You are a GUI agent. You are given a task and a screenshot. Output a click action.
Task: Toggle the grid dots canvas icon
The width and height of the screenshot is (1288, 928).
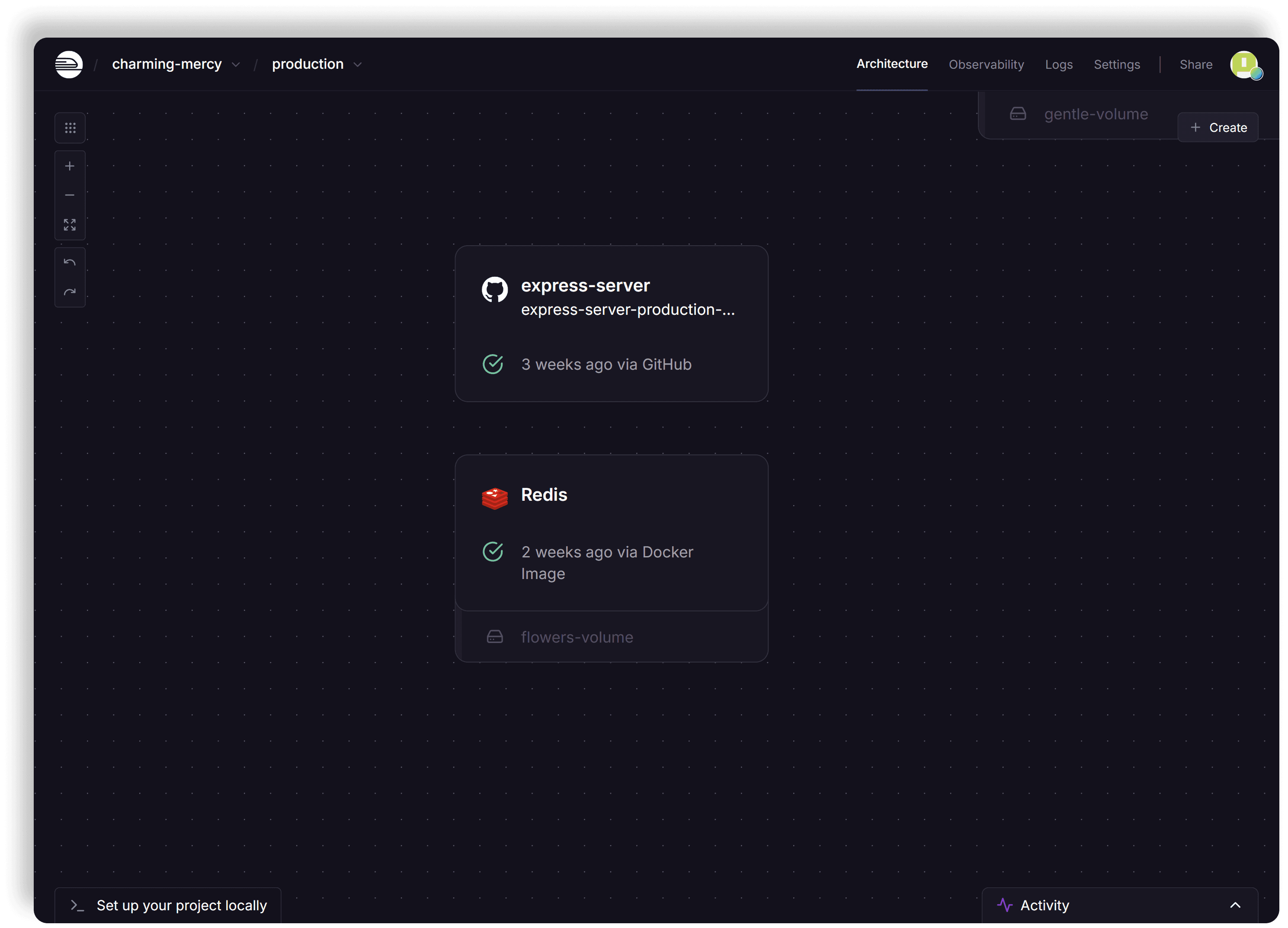[70, 128]
